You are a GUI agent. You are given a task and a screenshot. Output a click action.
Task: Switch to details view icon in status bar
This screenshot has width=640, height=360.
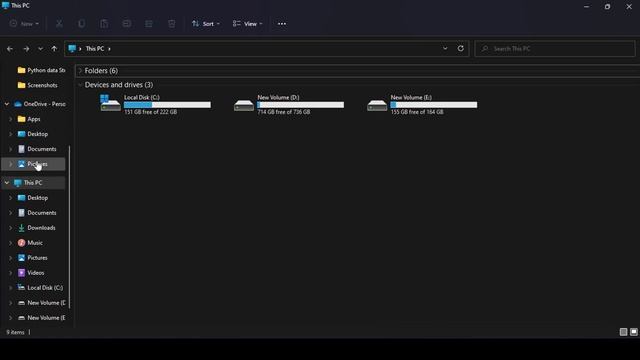click(x=623, y=332)
